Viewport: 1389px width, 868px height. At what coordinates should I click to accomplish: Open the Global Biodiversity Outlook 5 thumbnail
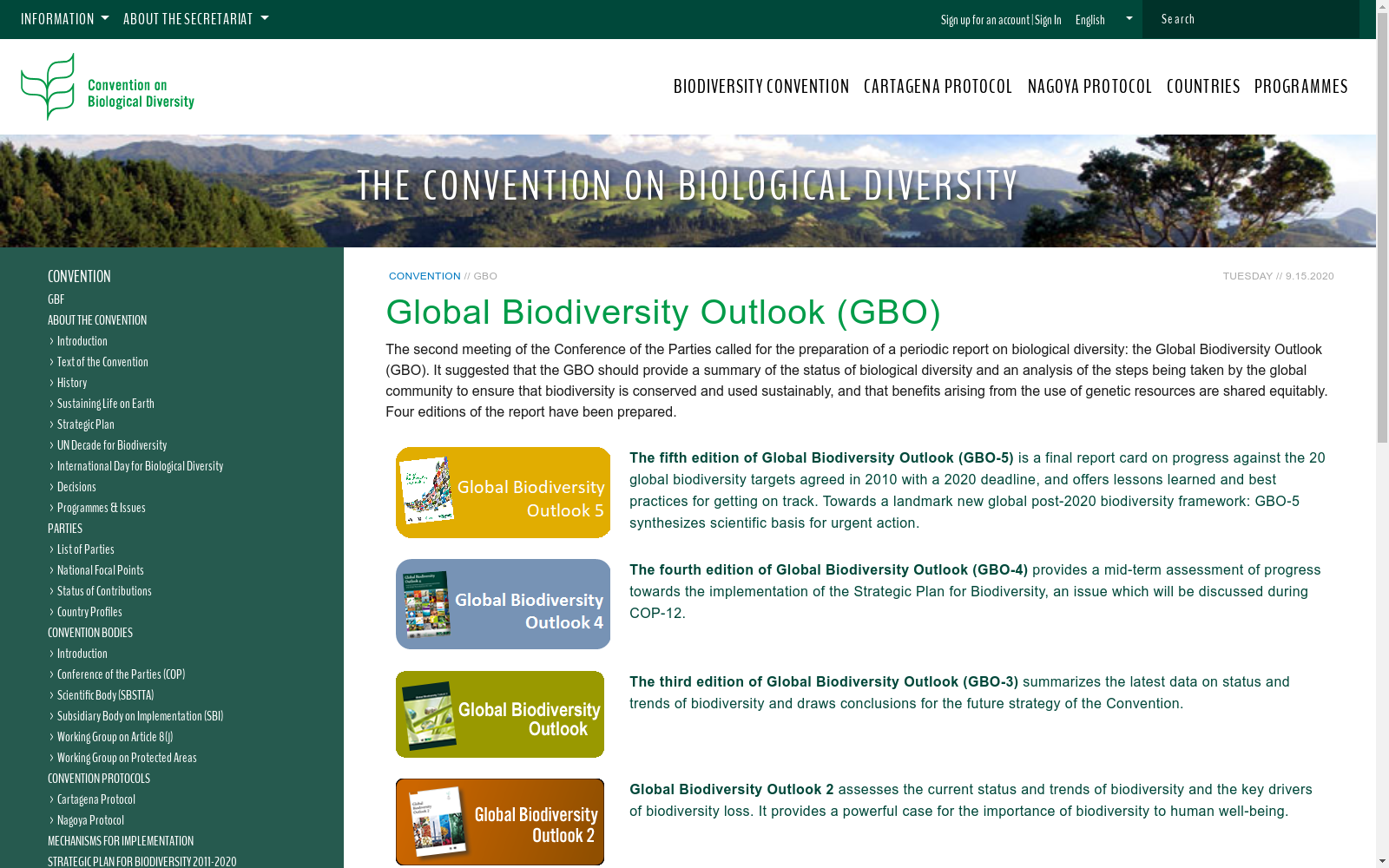coord(503,492)
